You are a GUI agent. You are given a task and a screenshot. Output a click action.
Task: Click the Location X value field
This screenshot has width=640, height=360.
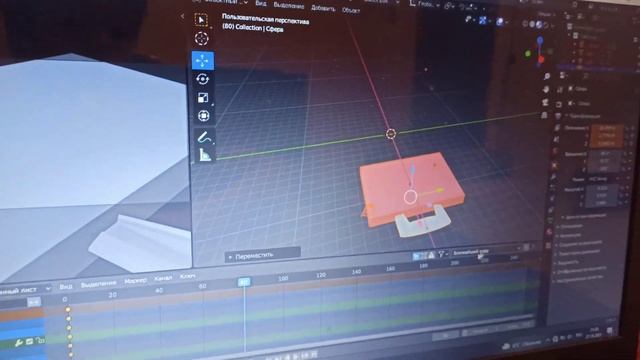click(606, 129)
